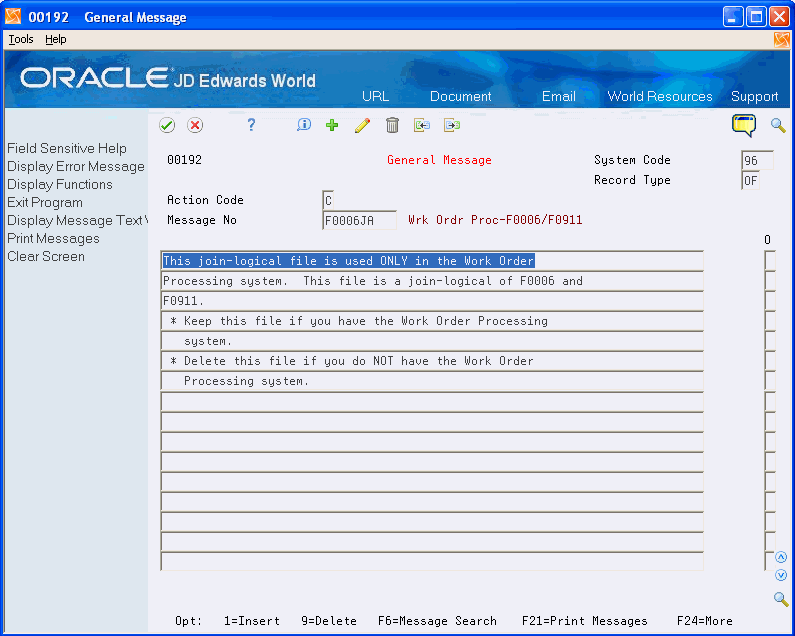This screenshot has height=636, width=795.
Task: Click the scroll up arrow icon
Action: coord(781,558)
